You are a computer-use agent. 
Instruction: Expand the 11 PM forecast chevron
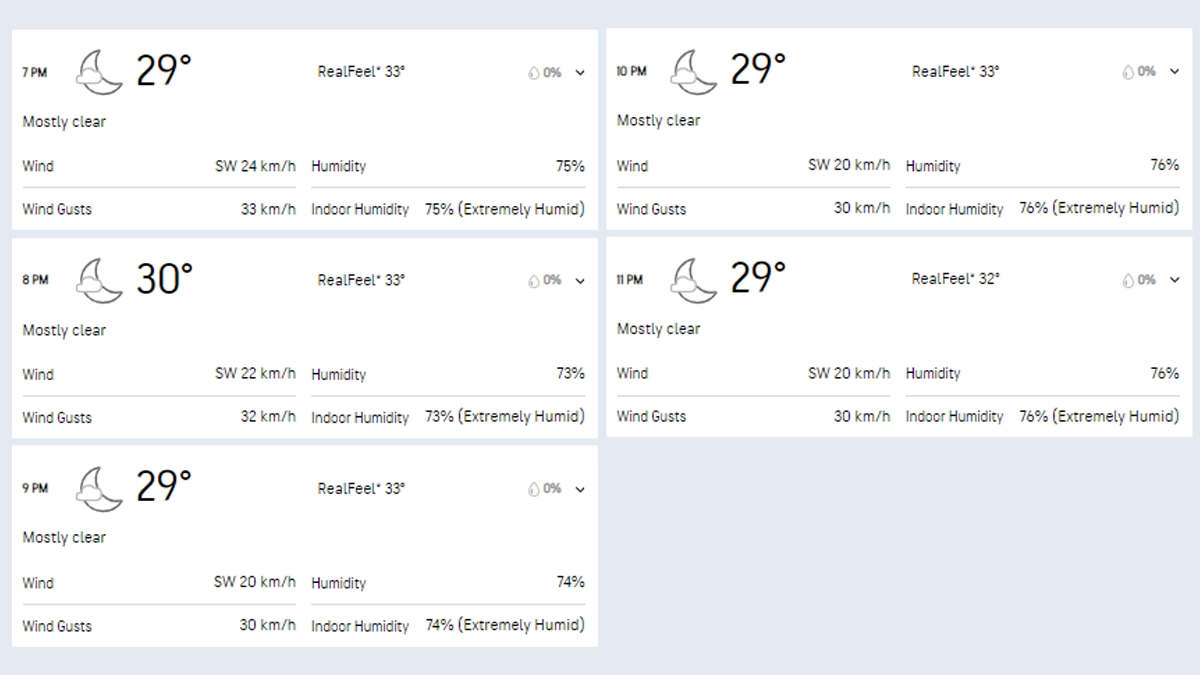tap(1175, 280)
